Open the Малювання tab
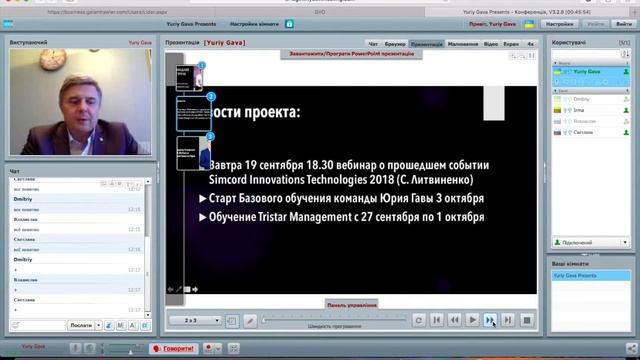The height and width of the screenshot is (360, 640). coord(462,44)
